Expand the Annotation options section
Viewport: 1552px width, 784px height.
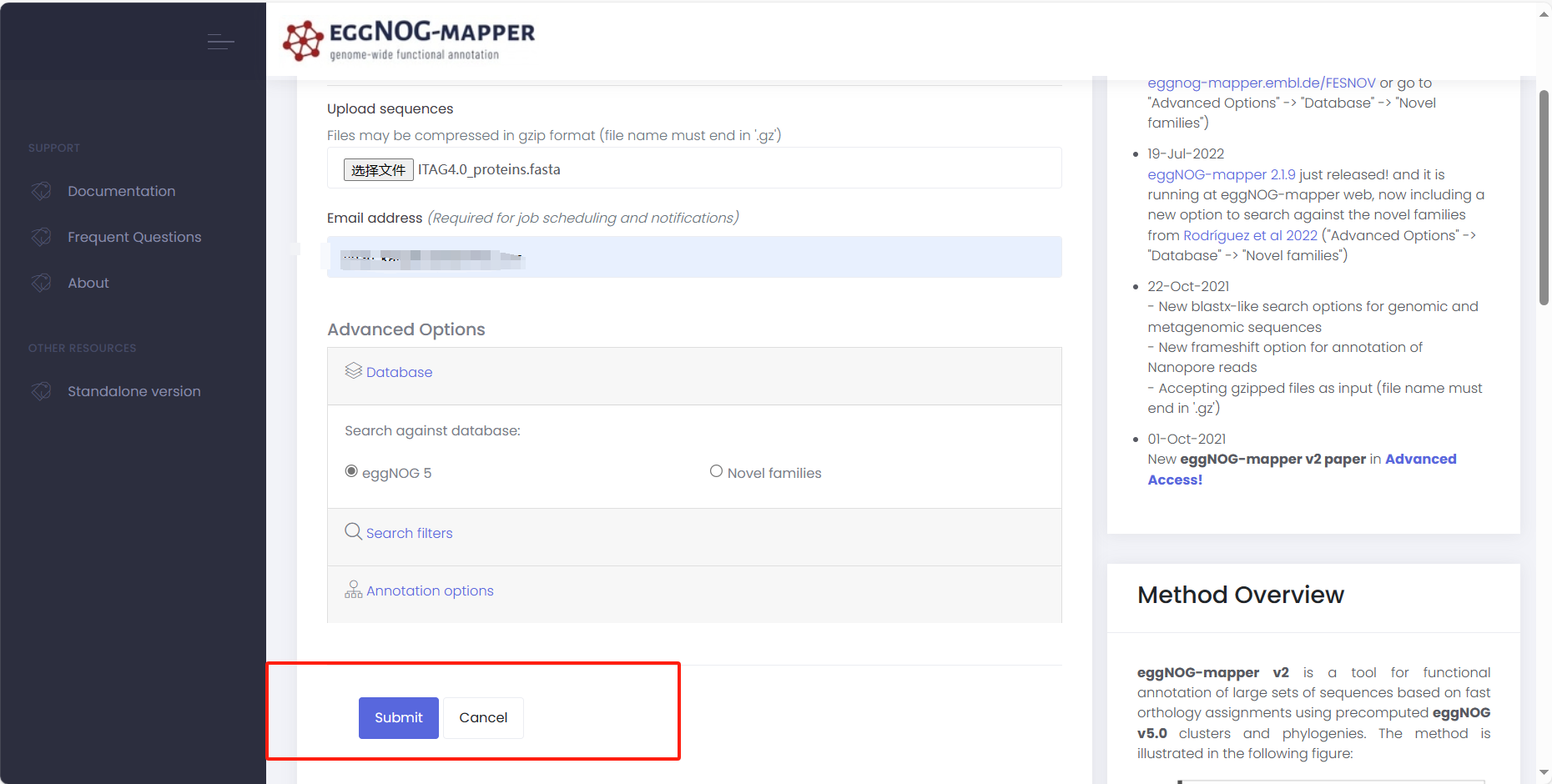point(430,591)
